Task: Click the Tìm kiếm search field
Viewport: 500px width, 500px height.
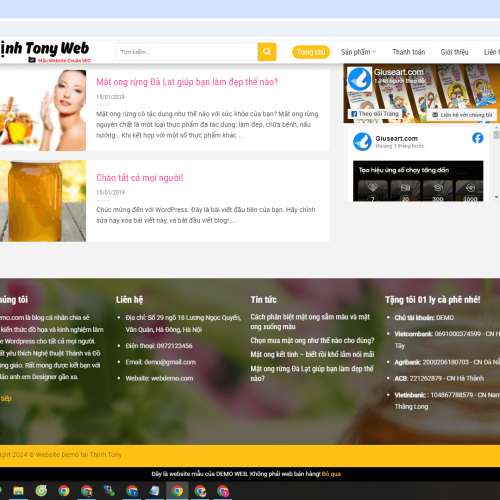Action: tap(187, 52)
